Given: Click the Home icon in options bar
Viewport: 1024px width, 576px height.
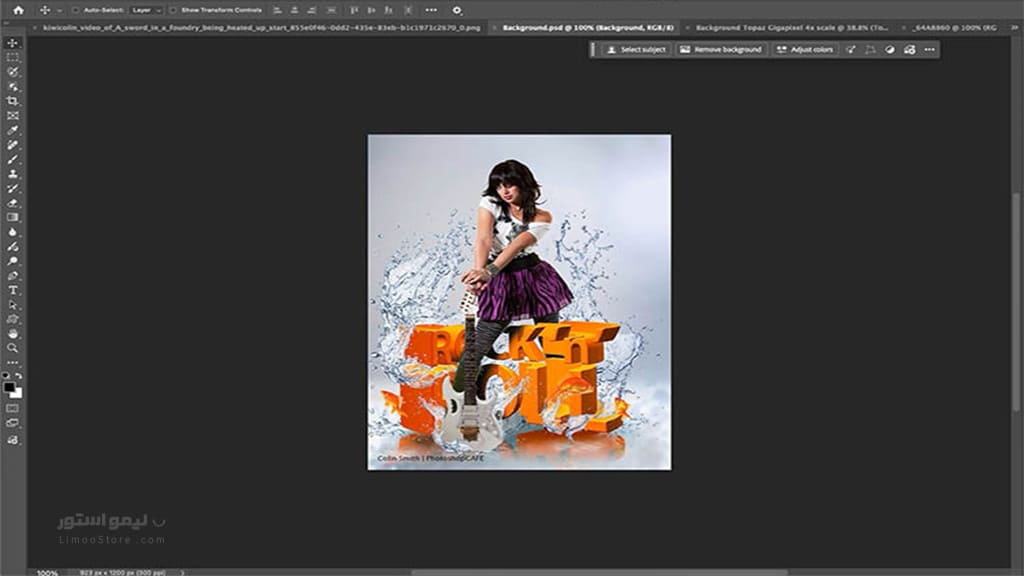Looking at the screenshot, I should [x=18, y=10].
